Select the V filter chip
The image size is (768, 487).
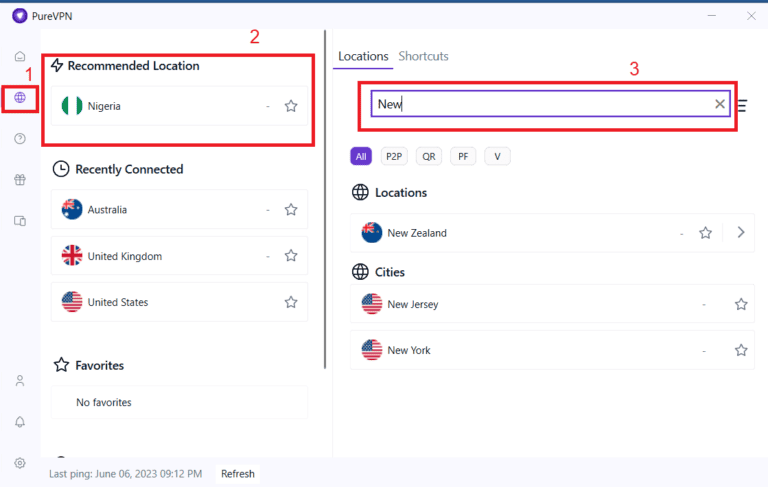pos(497,156)
